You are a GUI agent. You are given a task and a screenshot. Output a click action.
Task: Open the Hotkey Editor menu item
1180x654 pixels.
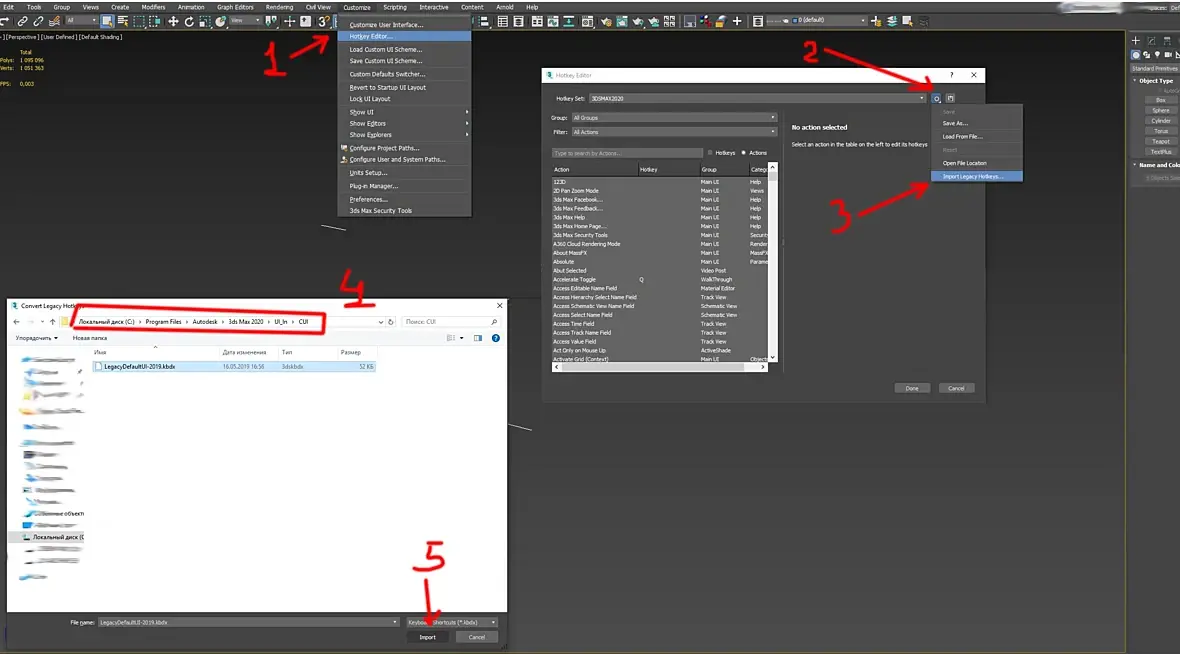pos(404,36)
